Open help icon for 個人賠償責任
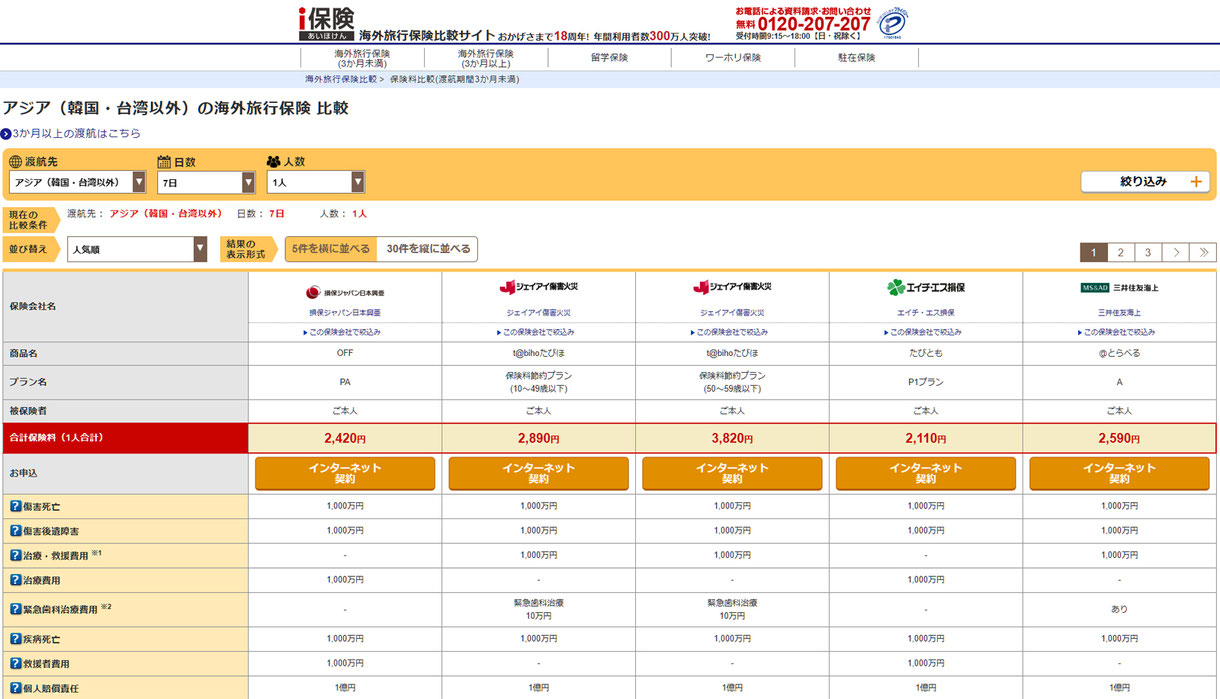This screenshot has height=699, width=1220. pyautogui.click(x=15, y=688)
